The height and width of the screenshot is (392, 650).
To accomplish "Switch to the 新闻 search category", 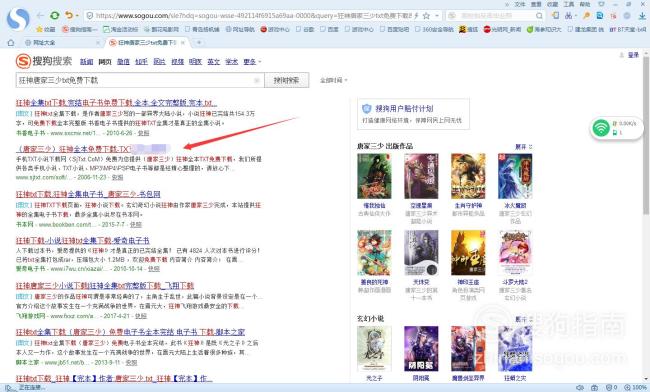I will [86, 62].
